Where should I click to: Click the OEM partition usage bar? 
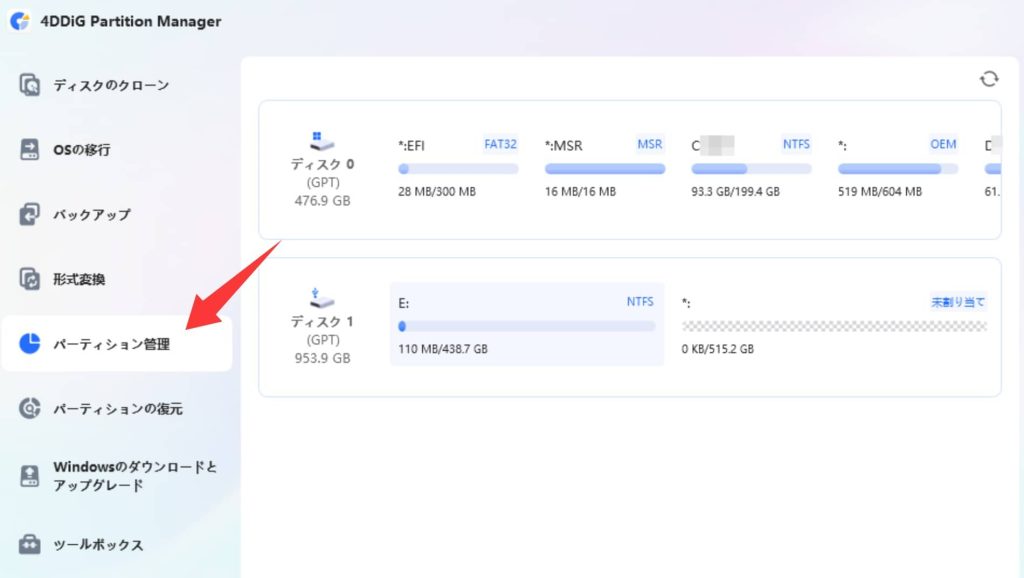tap(898, 169)
